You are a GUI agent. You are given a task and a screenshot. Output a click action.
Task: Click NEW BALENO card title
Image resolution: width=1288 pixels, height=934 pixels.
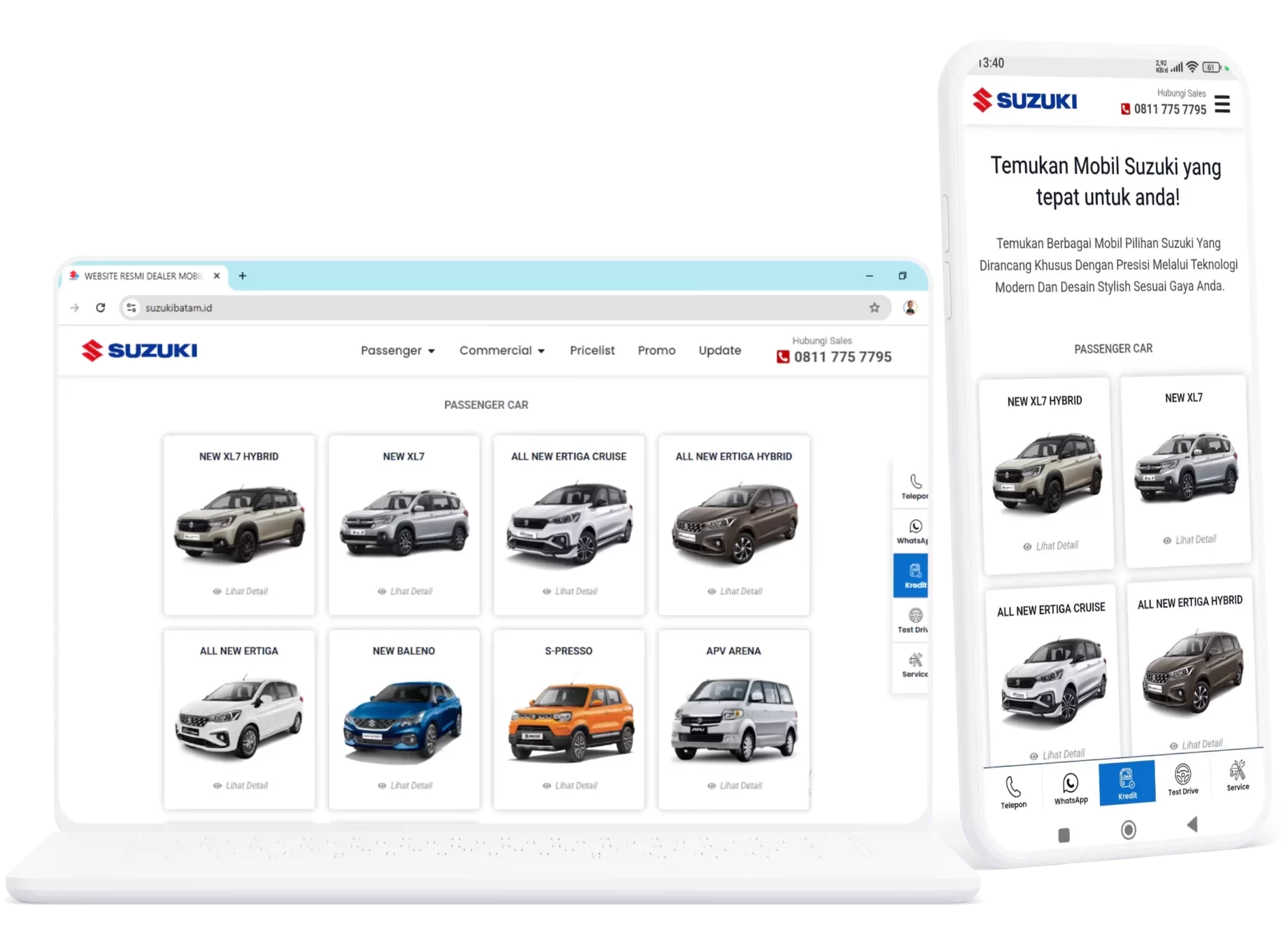404,651
